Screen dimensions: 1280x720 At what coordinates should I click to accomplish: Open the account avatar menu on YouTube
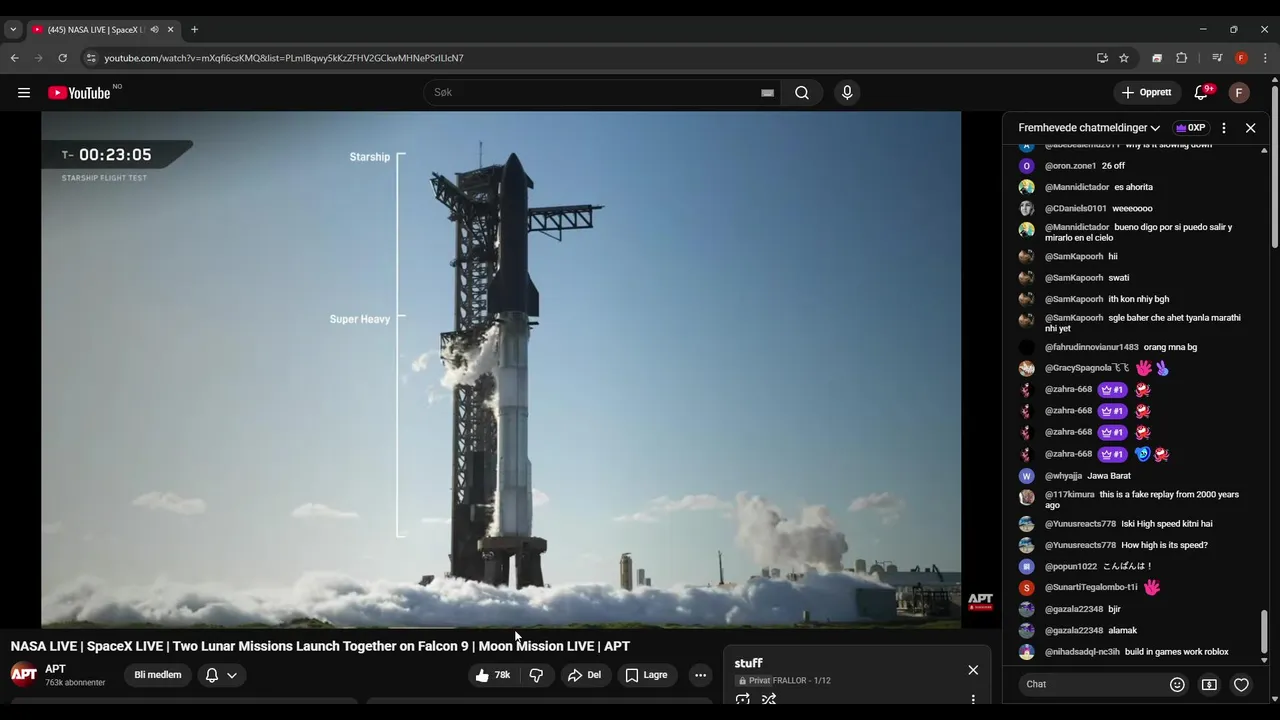coord(1239,93)
